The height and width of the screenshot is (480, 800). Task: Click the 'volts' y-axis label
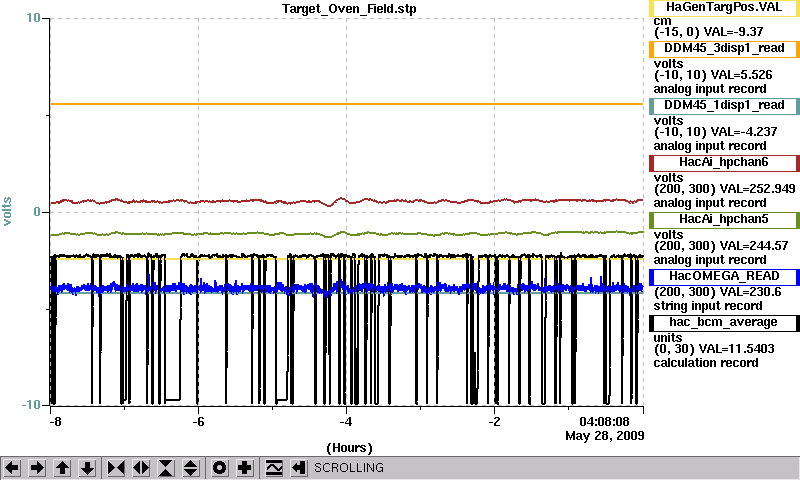(x=7, y=211)
